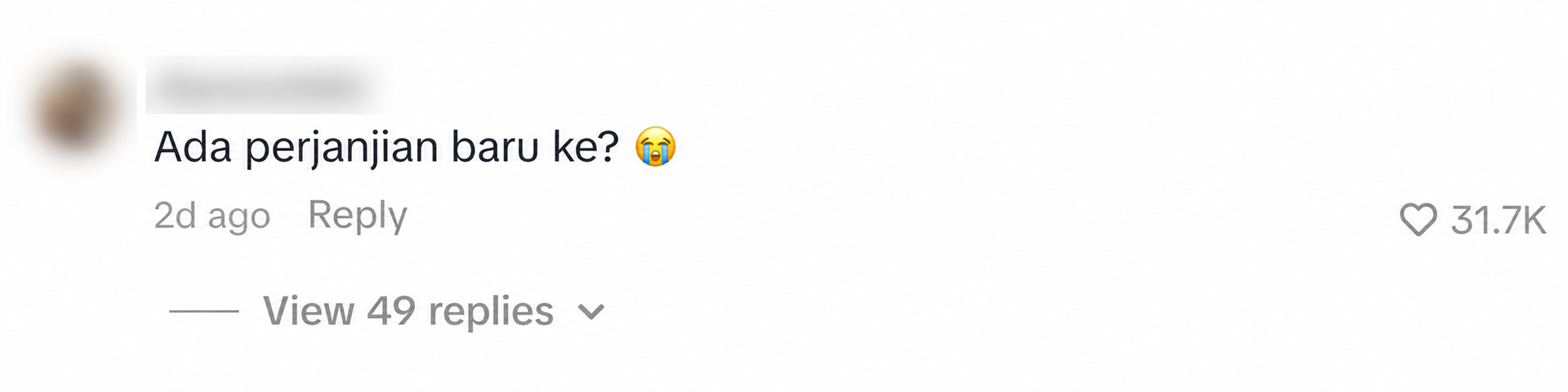Screen dimensions: 1568x392
Task: Reply to the 'Ada perjanjian baru ke?' comment
Action: click(357, 216)
